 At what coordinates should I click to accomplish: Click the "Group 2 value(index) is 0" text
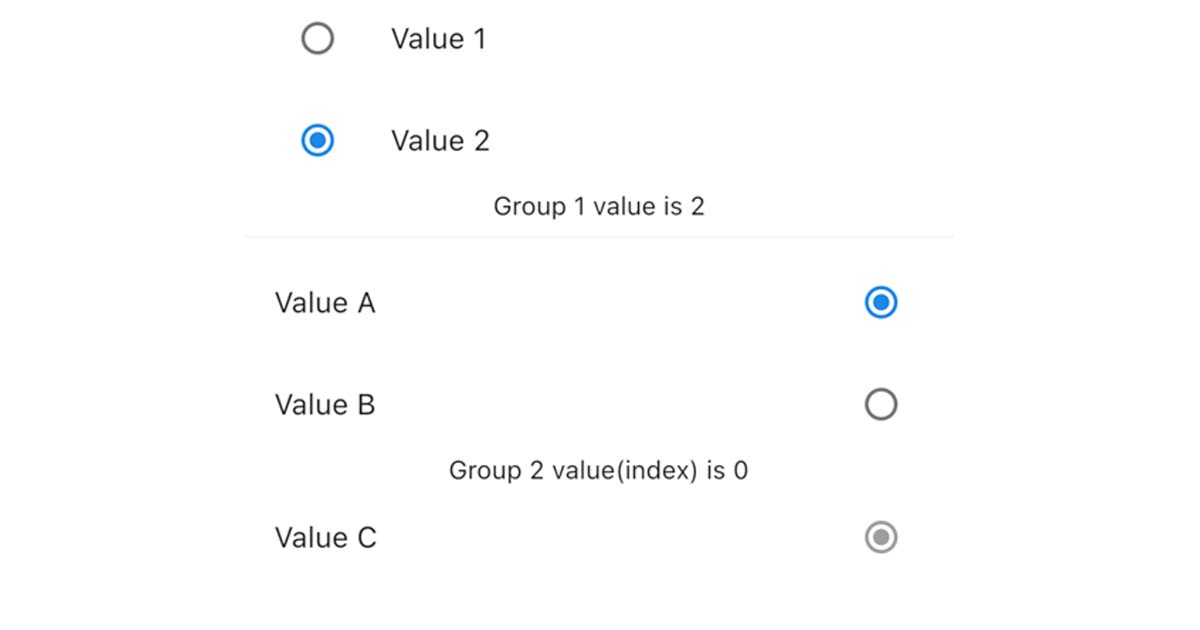click(598, 470)
